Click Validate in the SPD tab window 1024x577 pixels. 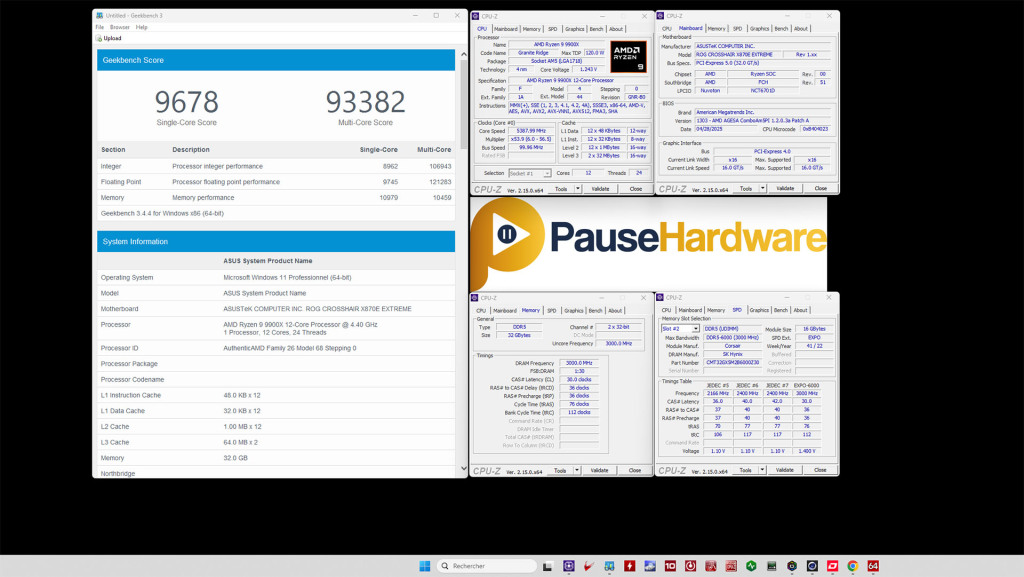(784, 470)
